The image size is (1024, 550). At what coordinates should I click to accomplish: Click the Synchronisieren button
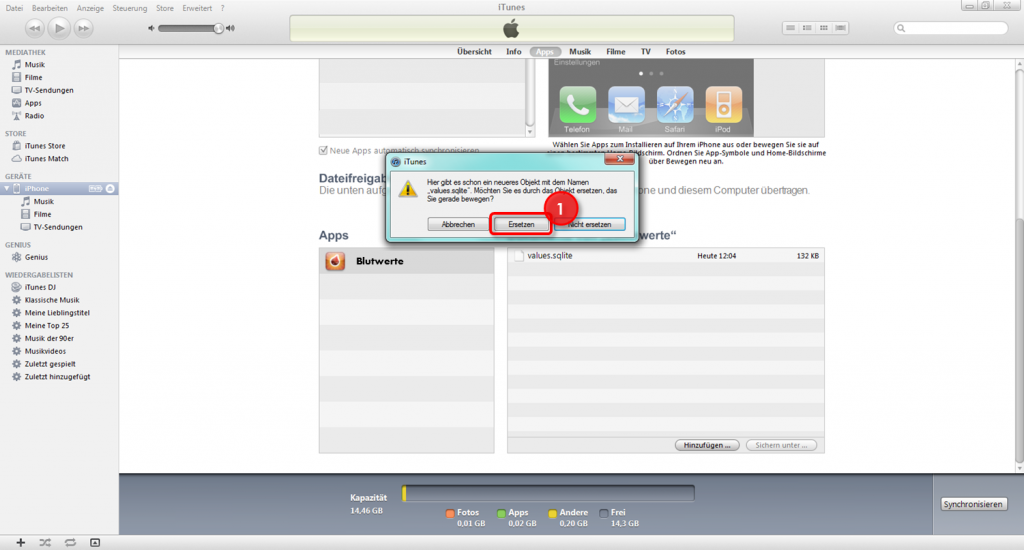(972, 504)
